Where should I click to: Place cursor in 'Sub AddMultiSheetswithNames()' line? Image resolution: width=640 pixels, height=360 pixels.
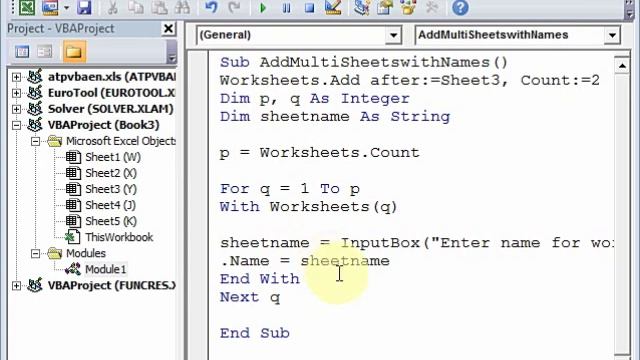pyautogui.click(x=364, y=62)
